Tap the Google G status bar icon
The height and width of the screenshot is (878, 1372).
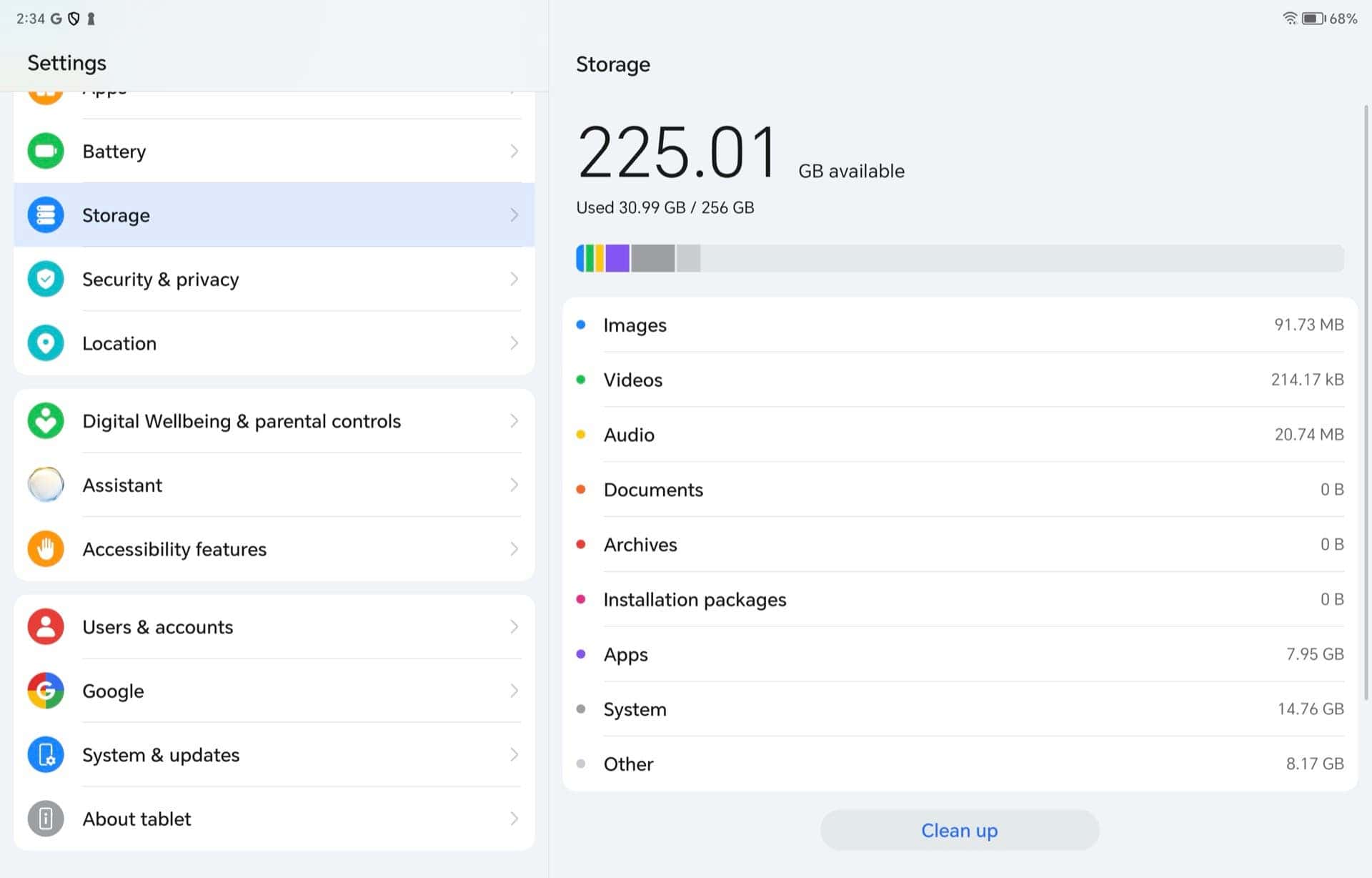tap(56, 19)
